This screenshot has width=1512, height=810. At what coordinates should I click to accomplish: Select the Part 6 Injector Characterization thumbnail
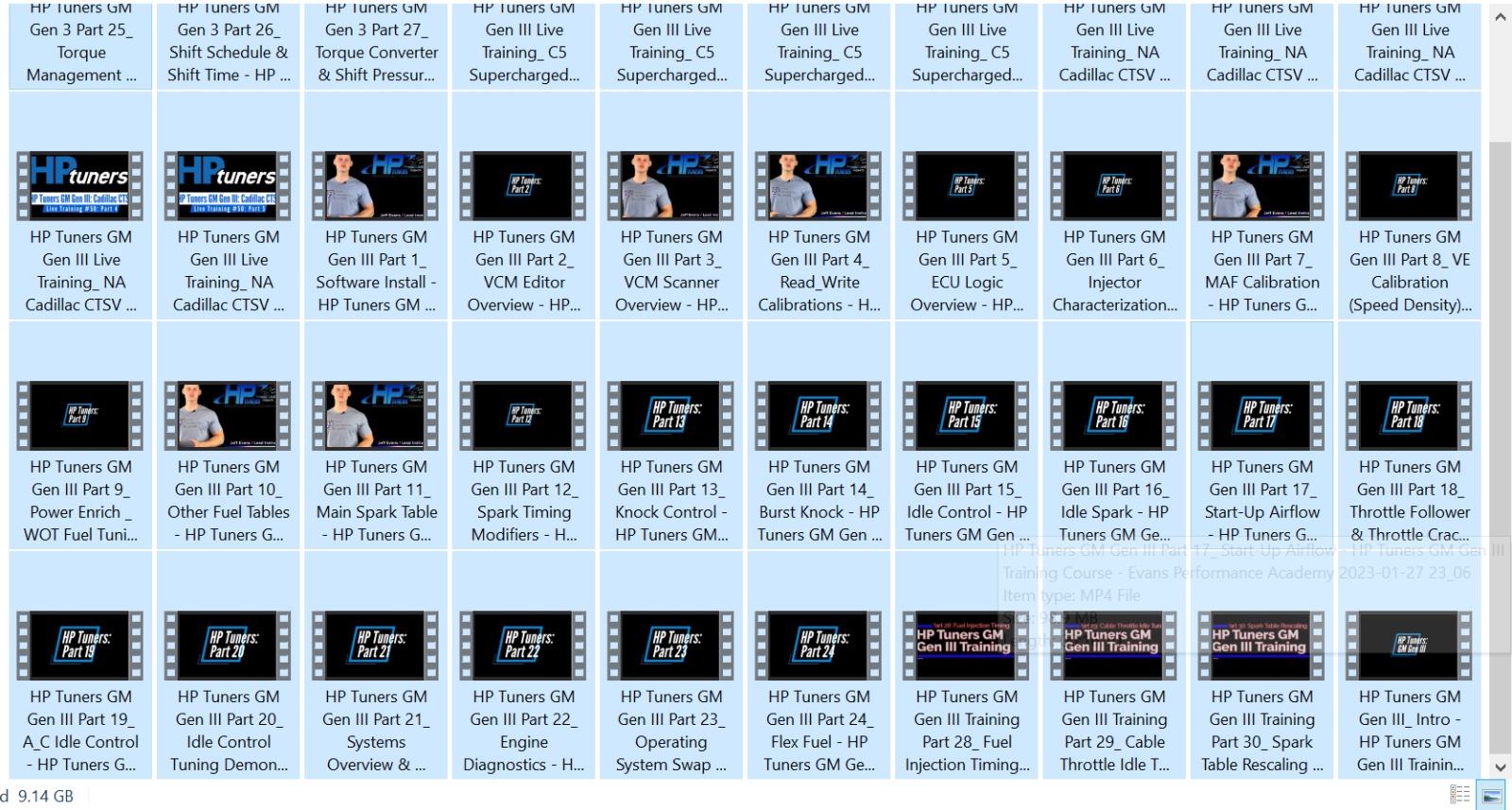(x=1114, y=186)
